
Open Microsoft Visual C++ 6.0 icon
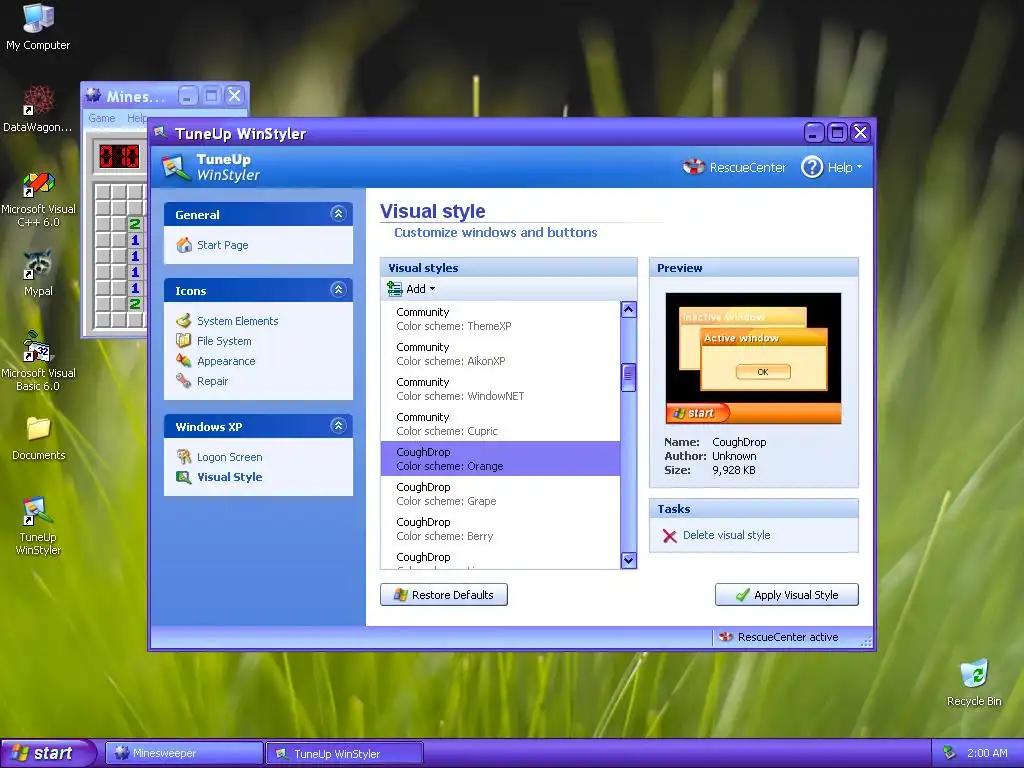click(38, 183)
